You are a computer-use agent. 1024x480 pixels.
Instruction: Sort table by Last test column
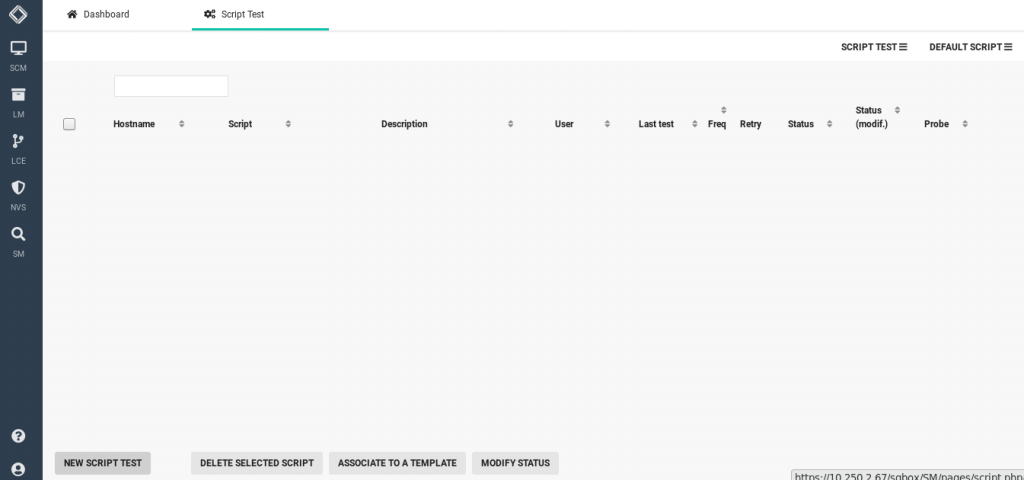pyautogui.click(x=656, y=124)
